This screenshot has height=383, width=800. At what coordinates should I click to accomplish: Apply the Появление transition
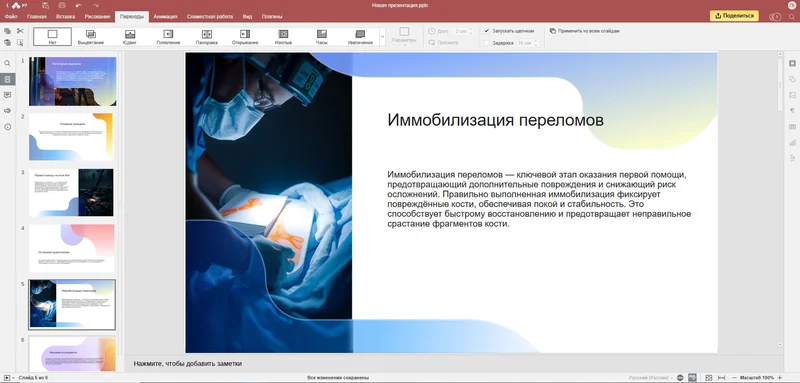168,37
